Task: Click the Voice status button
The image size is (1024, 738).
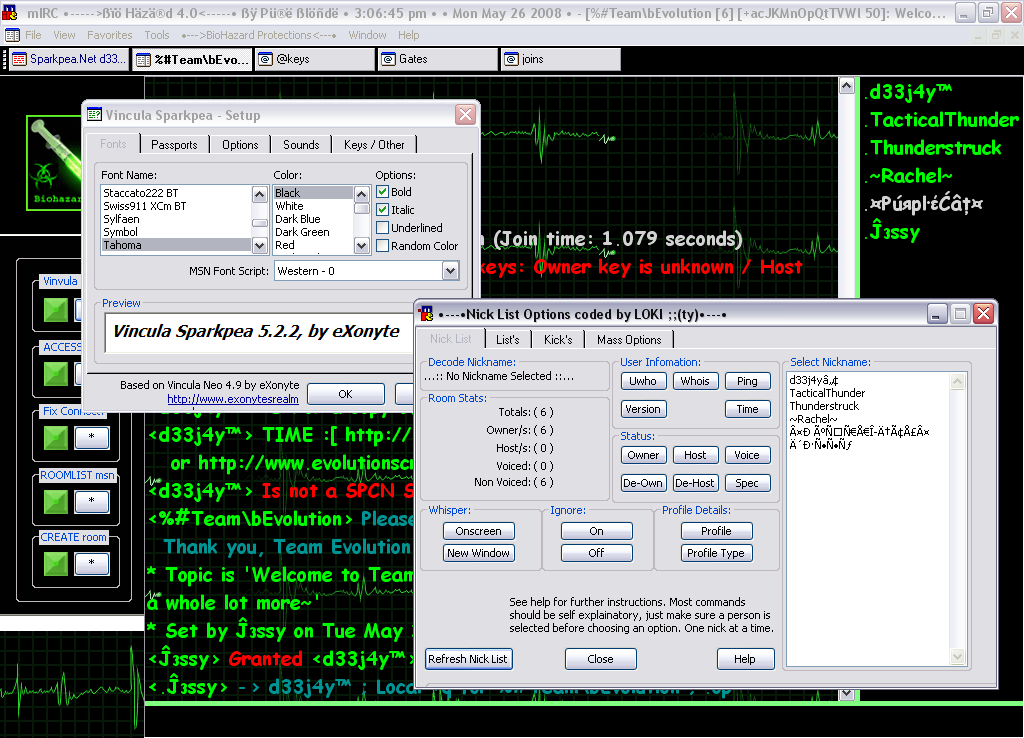Action: pos(747,455)
